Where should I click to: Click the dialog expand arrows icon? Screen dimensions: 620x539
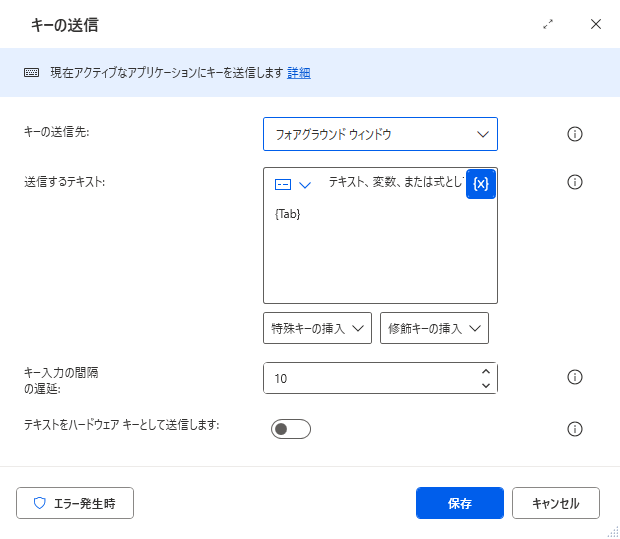pos(548,24)
